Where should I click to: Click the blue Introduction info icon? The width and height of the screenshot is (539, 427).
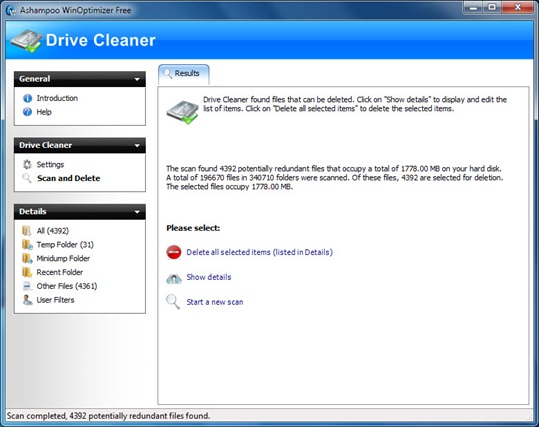point(28,98)
